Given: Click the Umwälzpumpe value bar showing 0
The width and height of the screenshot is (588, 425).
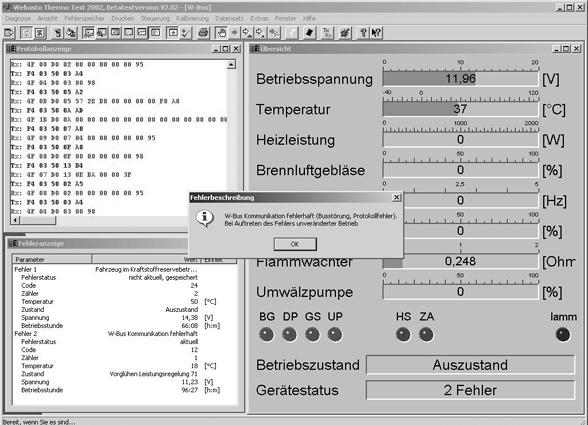Looking at the screenshot, I should tap(460, 292).
